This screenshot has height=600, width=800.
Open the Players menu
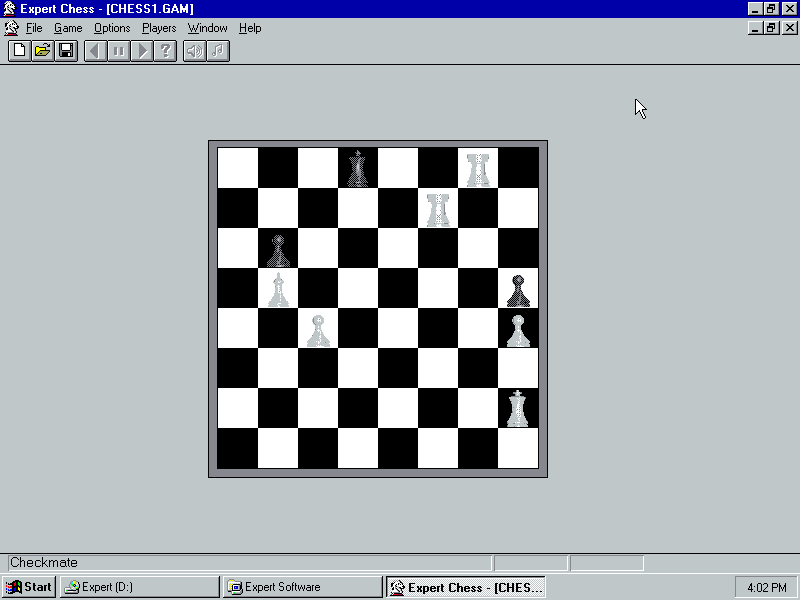point(159,28)
